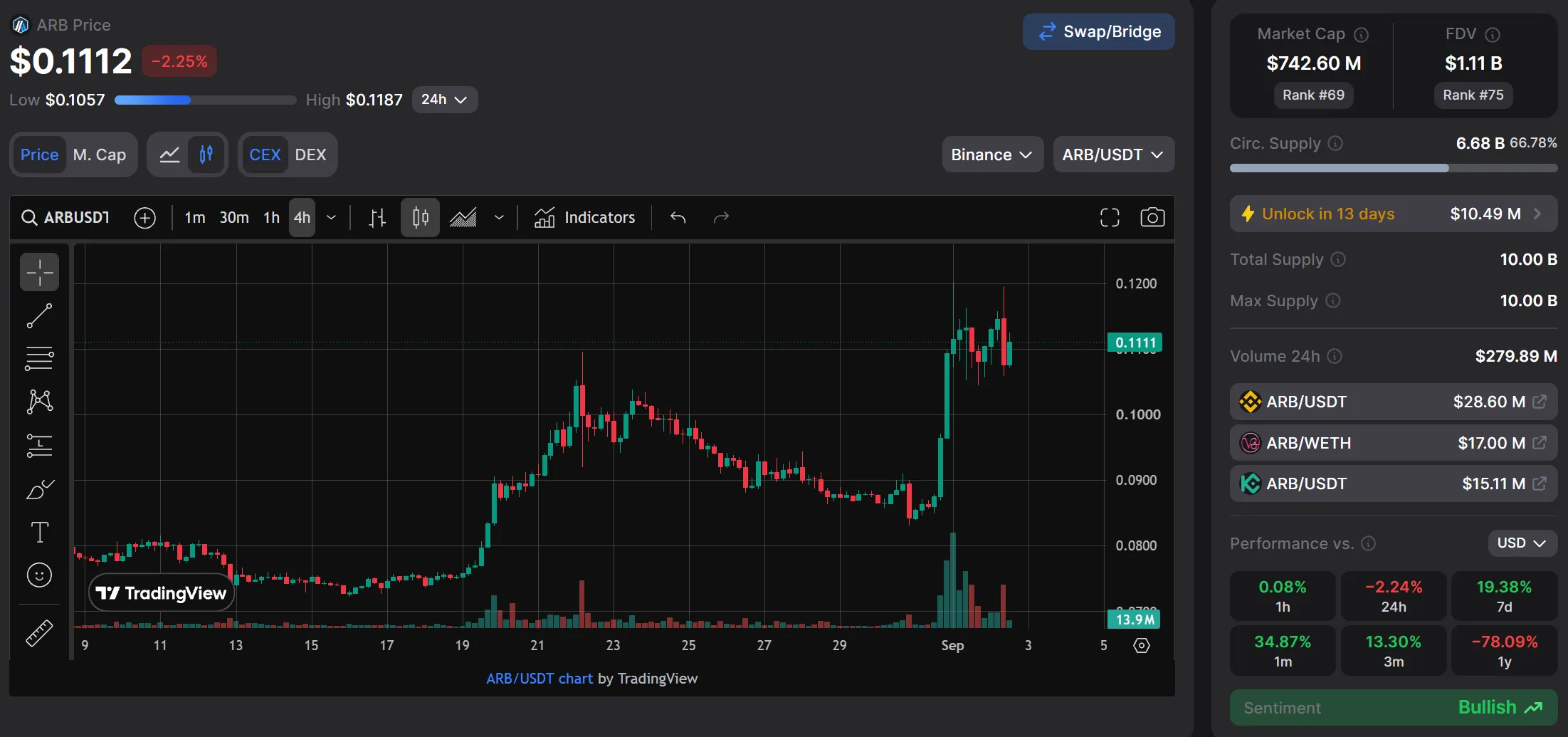Select the candlestick chart style icon
The image size is (1568, 737).
pyautogui.click(x=420, y=217)
